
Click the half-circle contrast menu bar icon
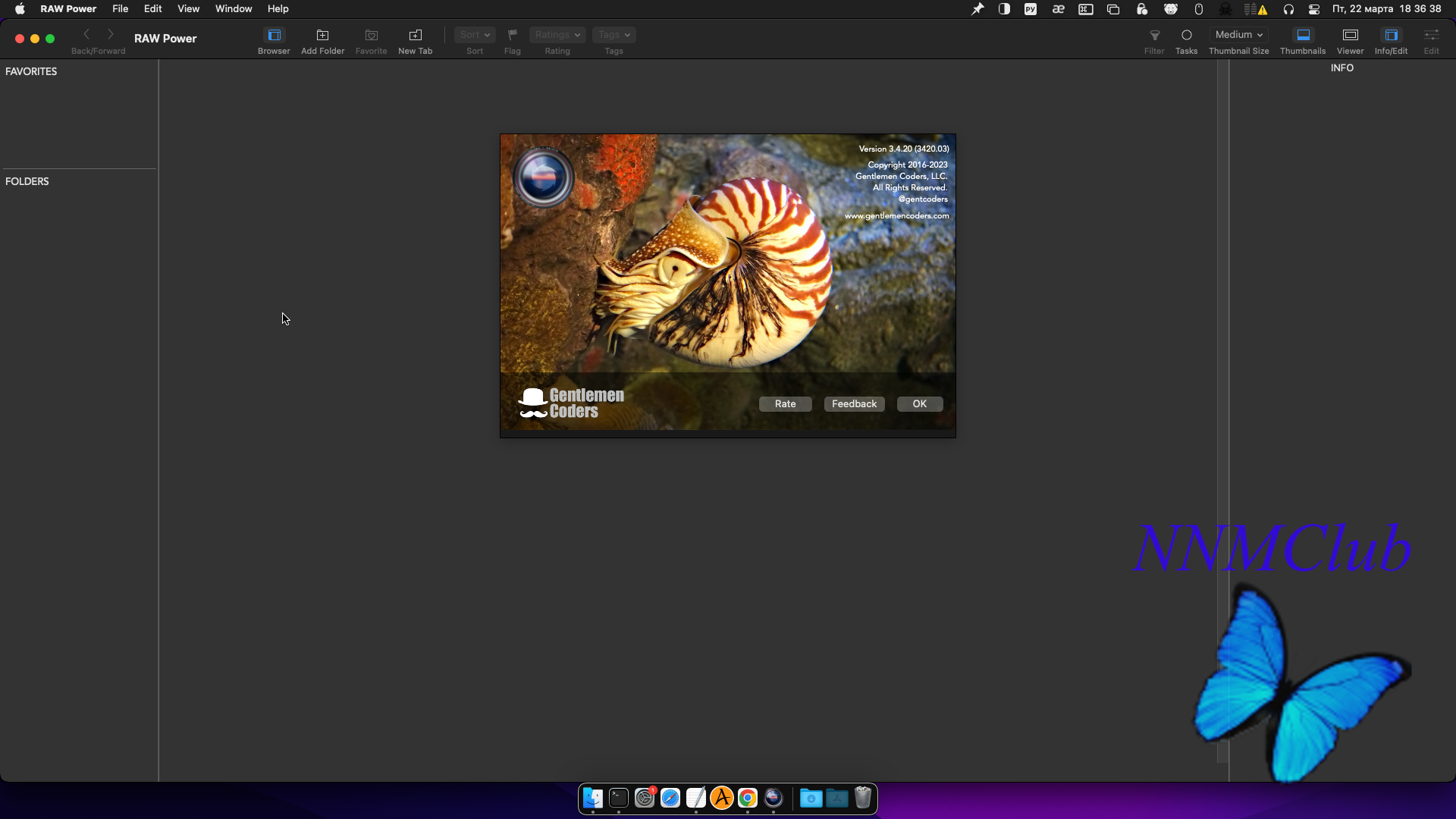pyautogui.click(x=1004, y=9)
